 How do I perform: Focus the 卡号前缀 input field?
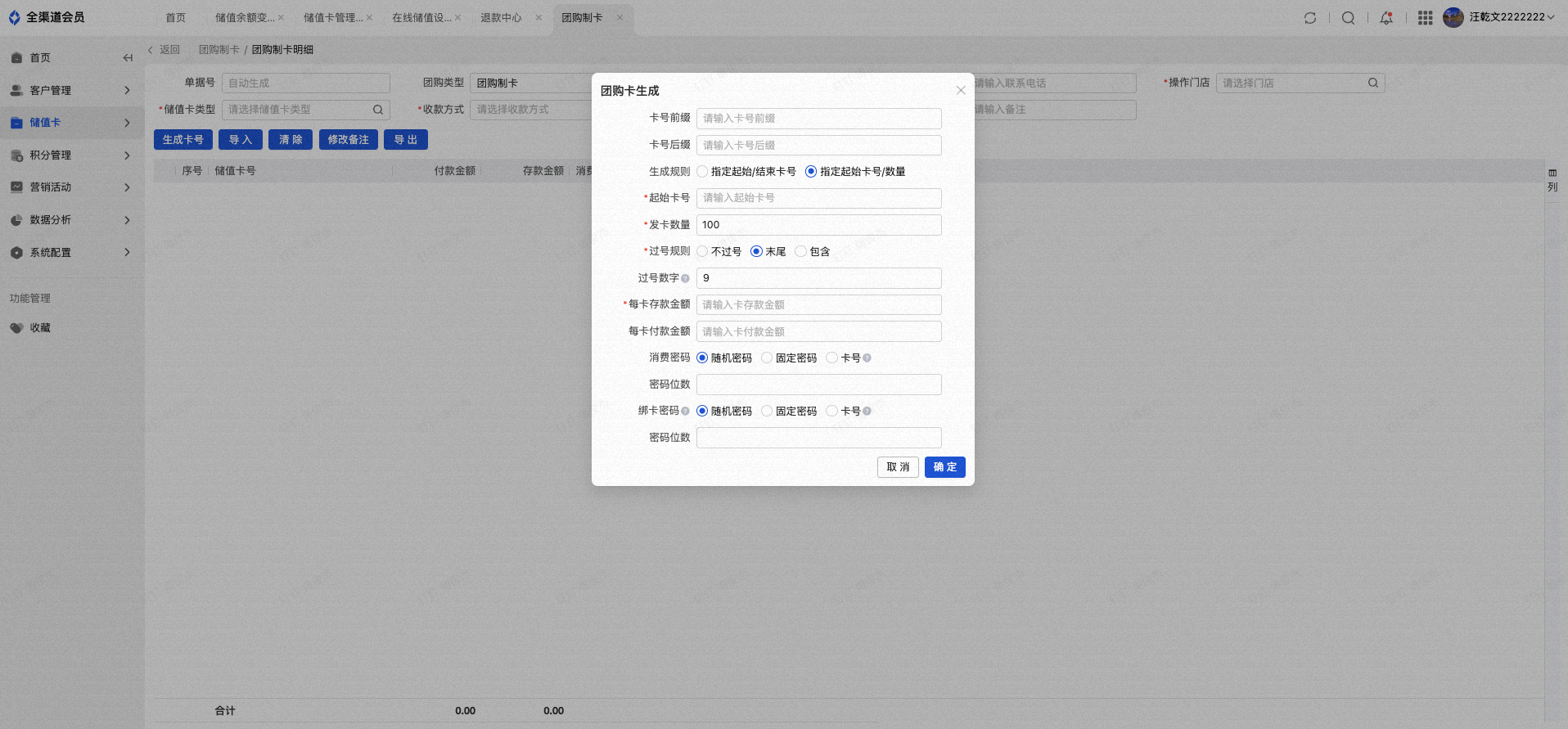819,119
